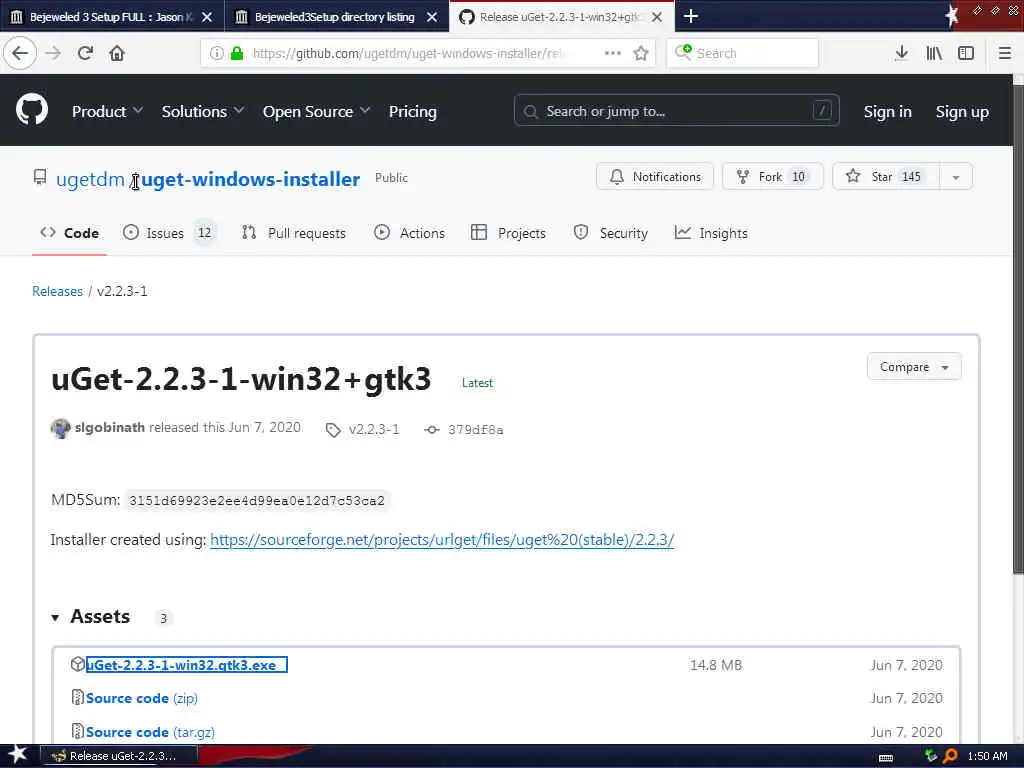Open commit 379df8a
Image resolution: width=1024 pixels, height=768 pixels.
pos(475,430)
